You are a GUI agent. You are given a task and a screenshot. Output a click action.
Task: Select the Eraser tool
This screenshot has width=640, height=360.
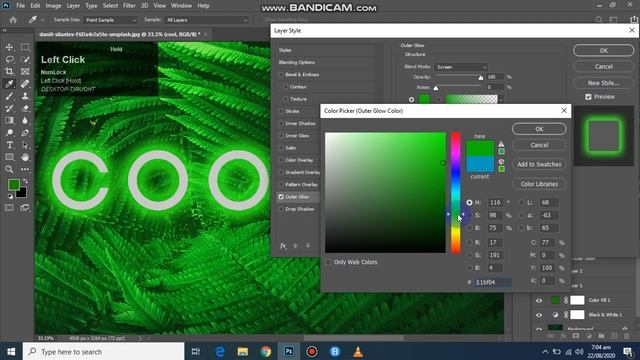click(25, 109)
